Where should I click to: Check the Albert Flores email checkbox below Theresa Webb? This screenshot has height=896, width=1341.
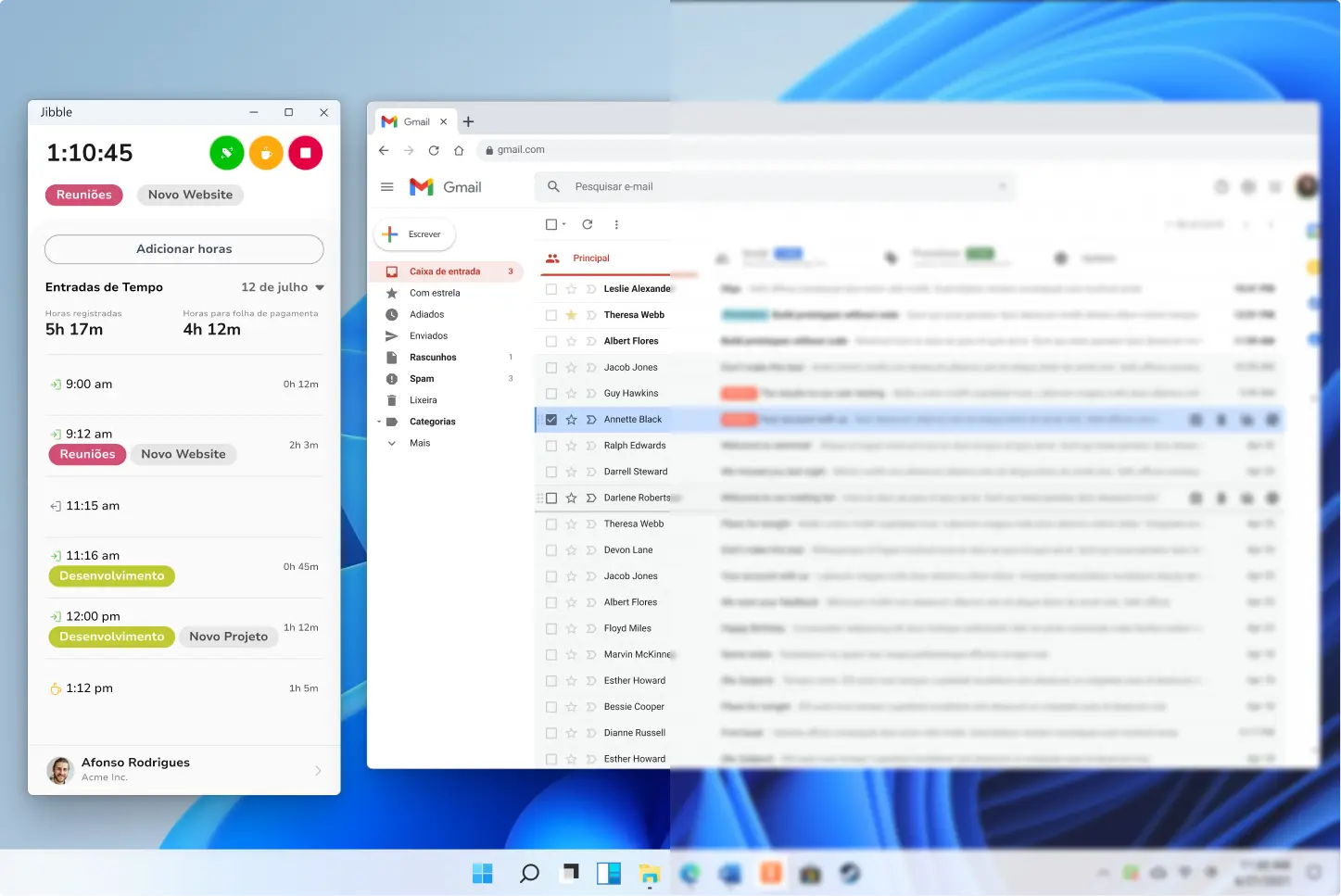click(551, 342)
